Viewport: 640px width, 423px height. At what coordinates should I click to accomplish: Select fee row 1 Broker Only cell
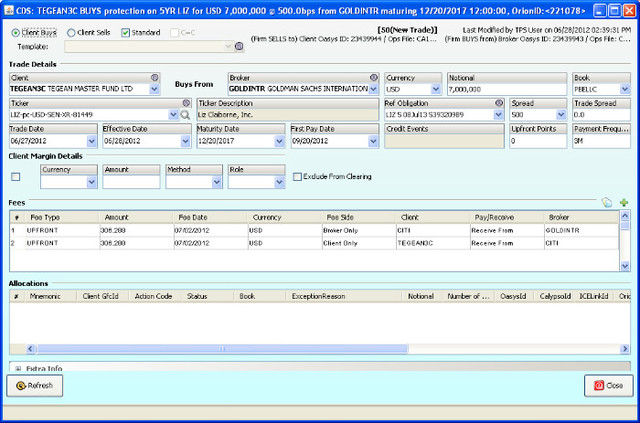tap(358, 230)
